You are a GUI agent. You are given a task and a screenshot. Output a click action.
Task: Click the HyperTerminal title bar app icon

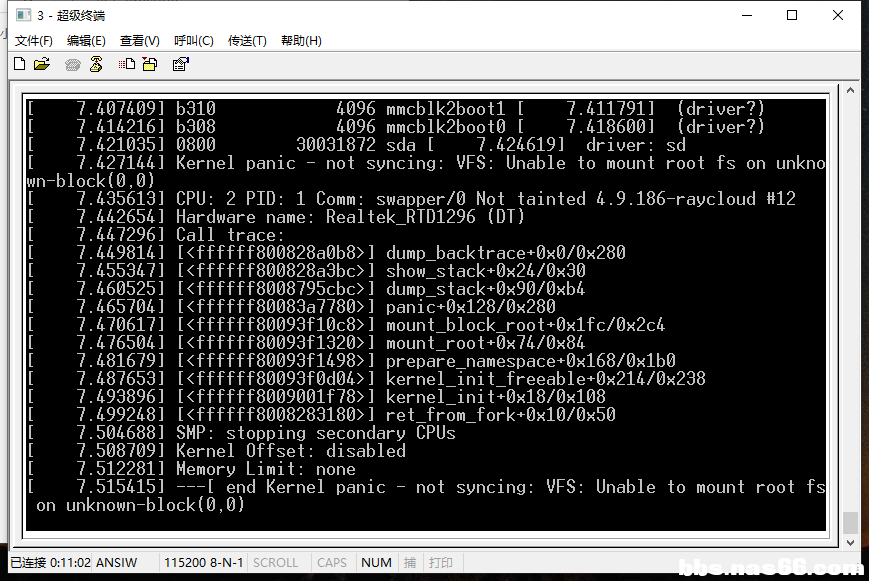23,15
